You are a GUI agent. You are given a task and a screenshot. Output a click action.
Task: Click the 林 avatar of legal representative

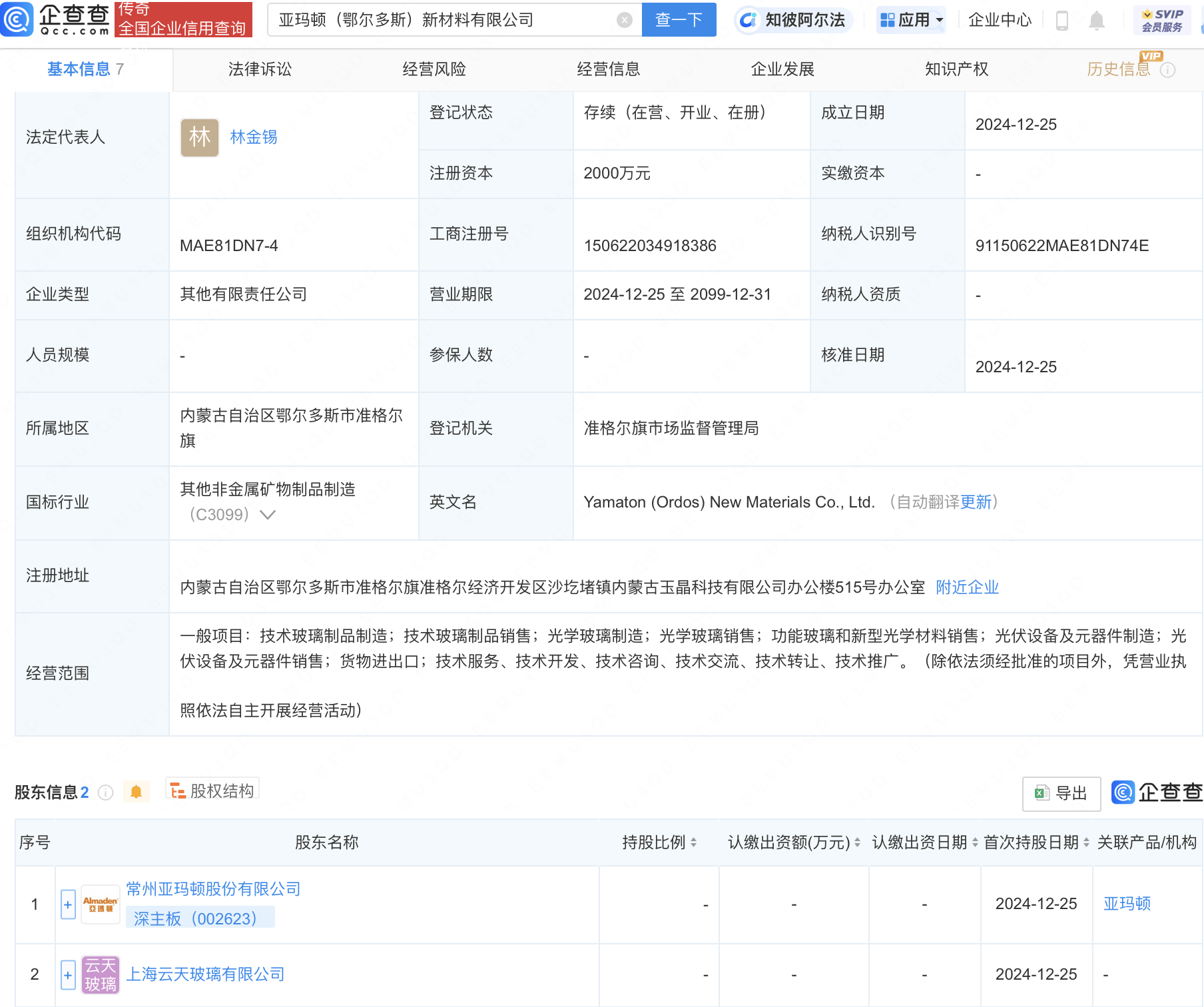pyautogui.click(x=200, y=137)
